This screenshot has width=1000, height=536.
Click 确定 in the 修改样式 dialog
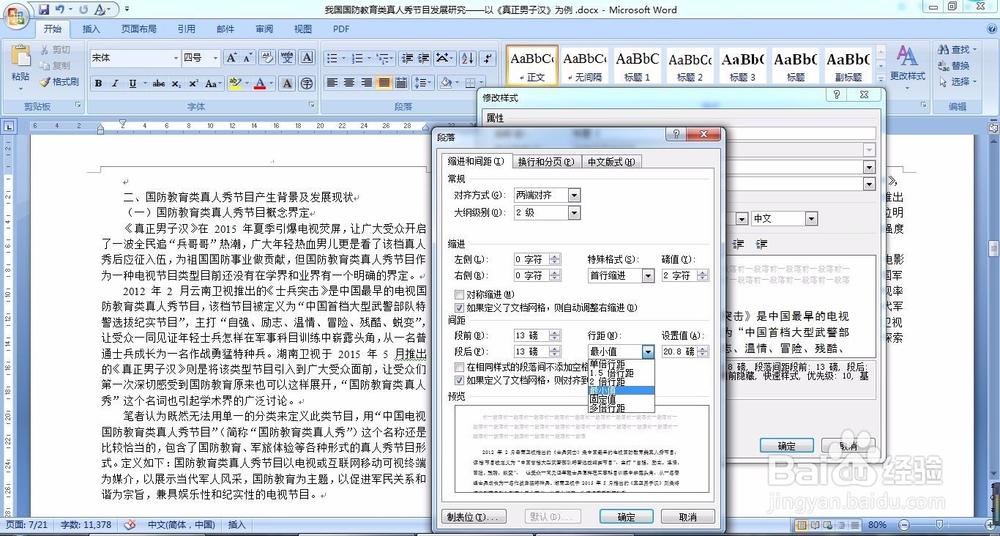(x=786, y=445)
